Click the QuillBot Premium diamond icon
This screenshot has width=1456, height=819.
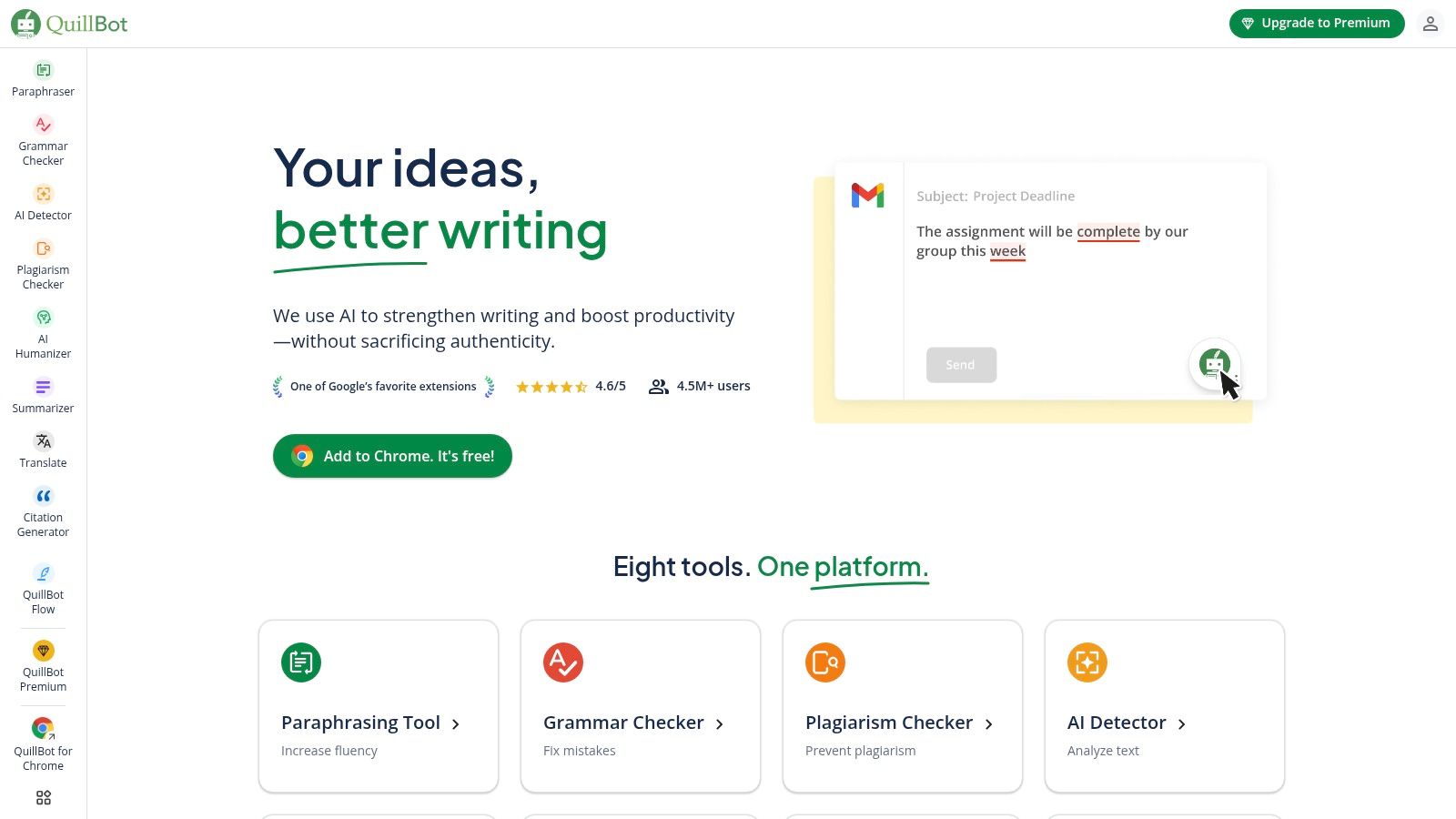click(x=44, y=651)
